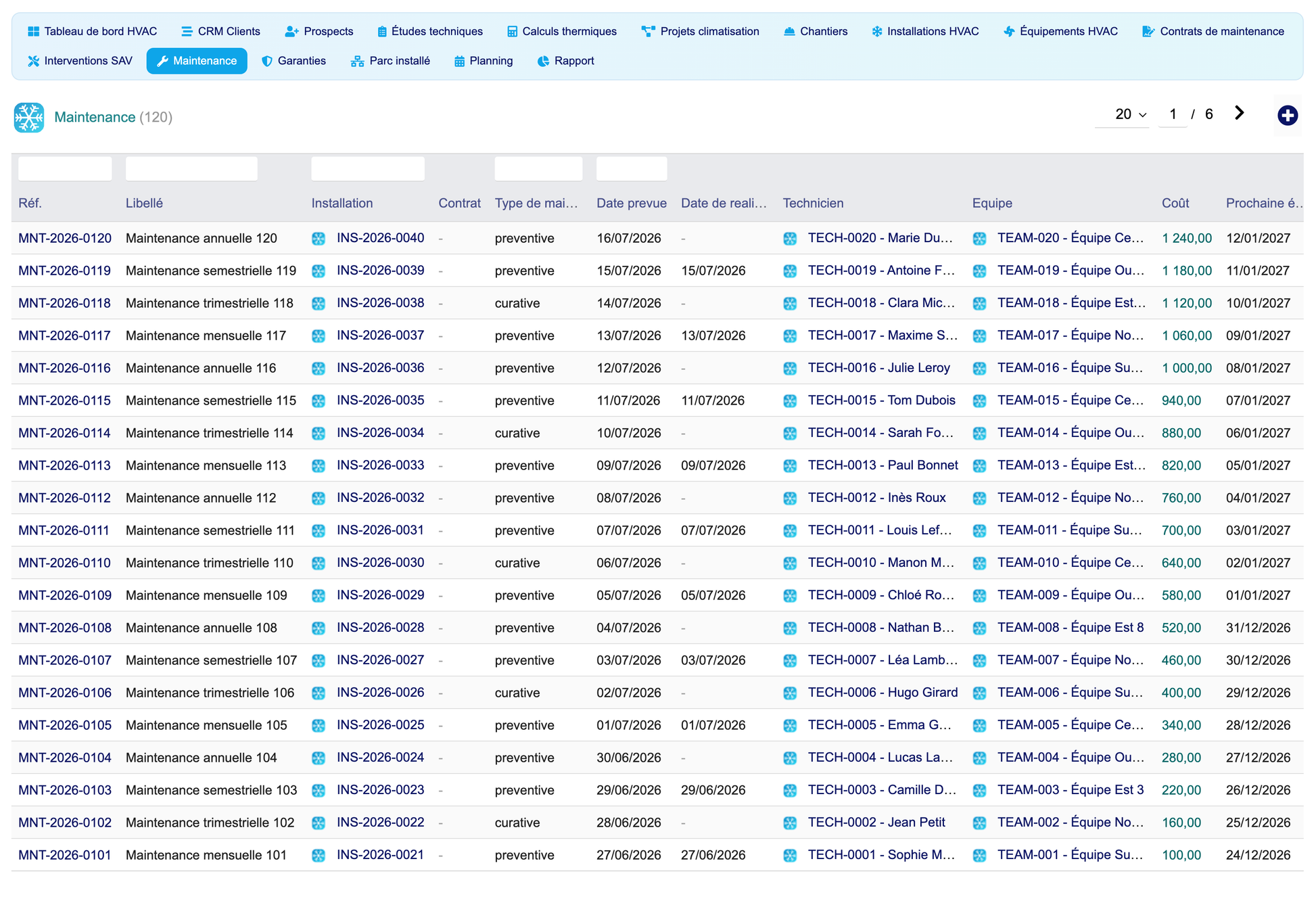Click the snowflake icon beside INS-2026-0030
The image size is (1316, 924).
point(319,563)
